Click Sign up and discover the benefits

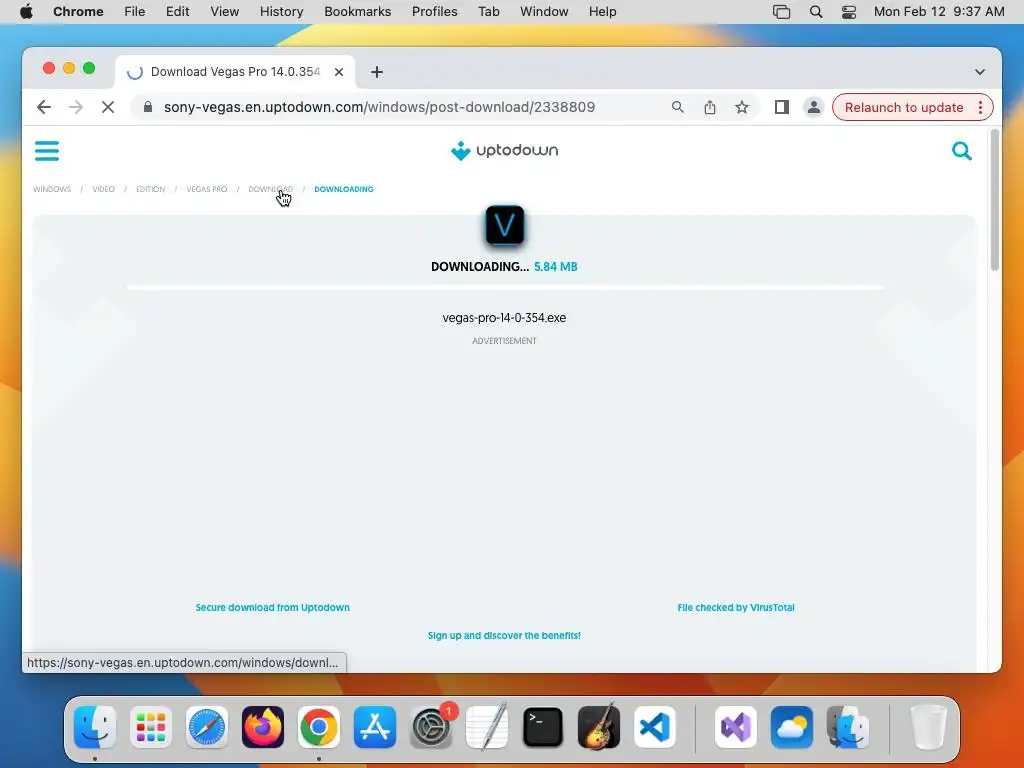504,635
